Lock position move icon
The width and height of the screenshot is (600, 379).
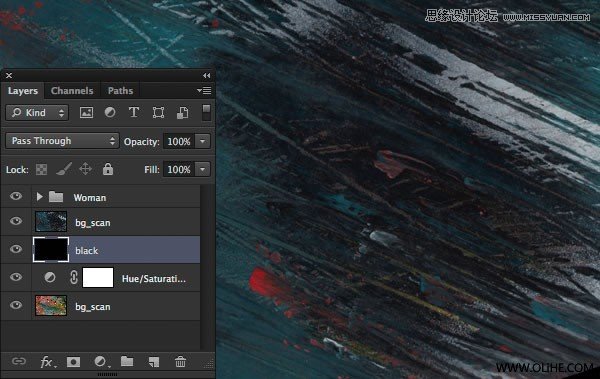pos(85,169)
